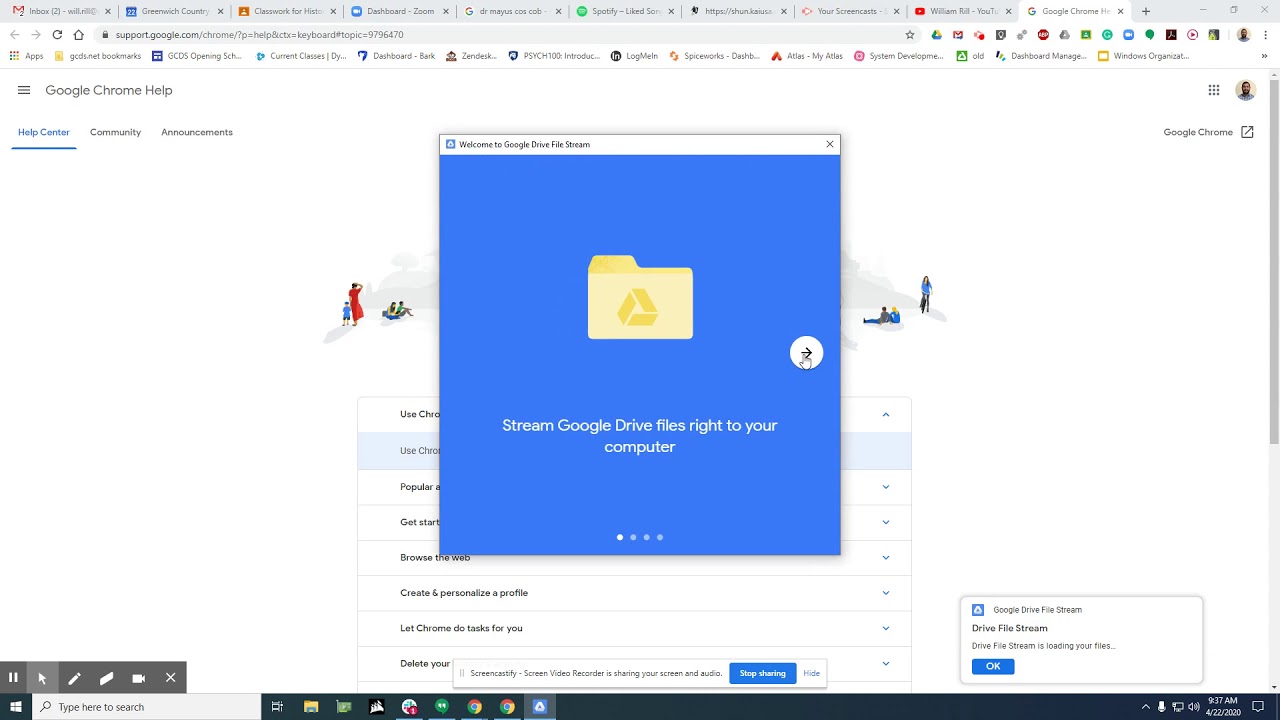Image resolution: width=1280 pixels, height=720 pixels.
Task: Hide the Screencastify sharing bar
Action: (812, 673)
